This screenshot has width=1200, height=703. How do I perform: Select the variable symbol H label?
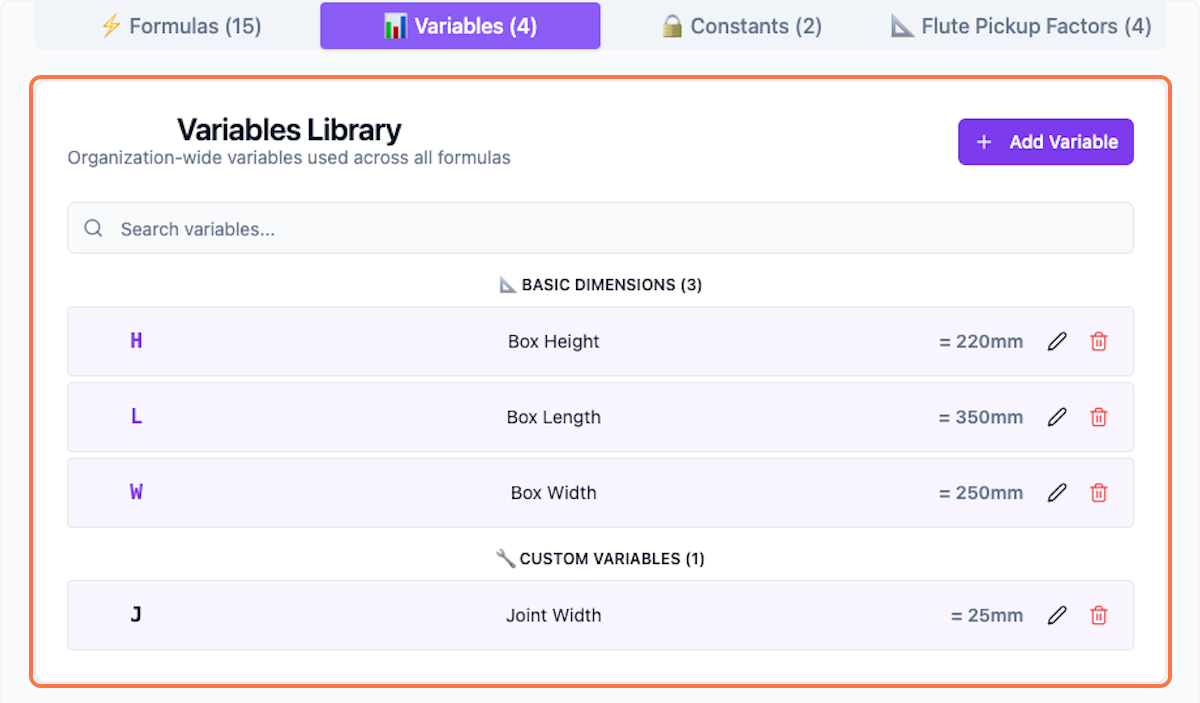tap(136, 341)
